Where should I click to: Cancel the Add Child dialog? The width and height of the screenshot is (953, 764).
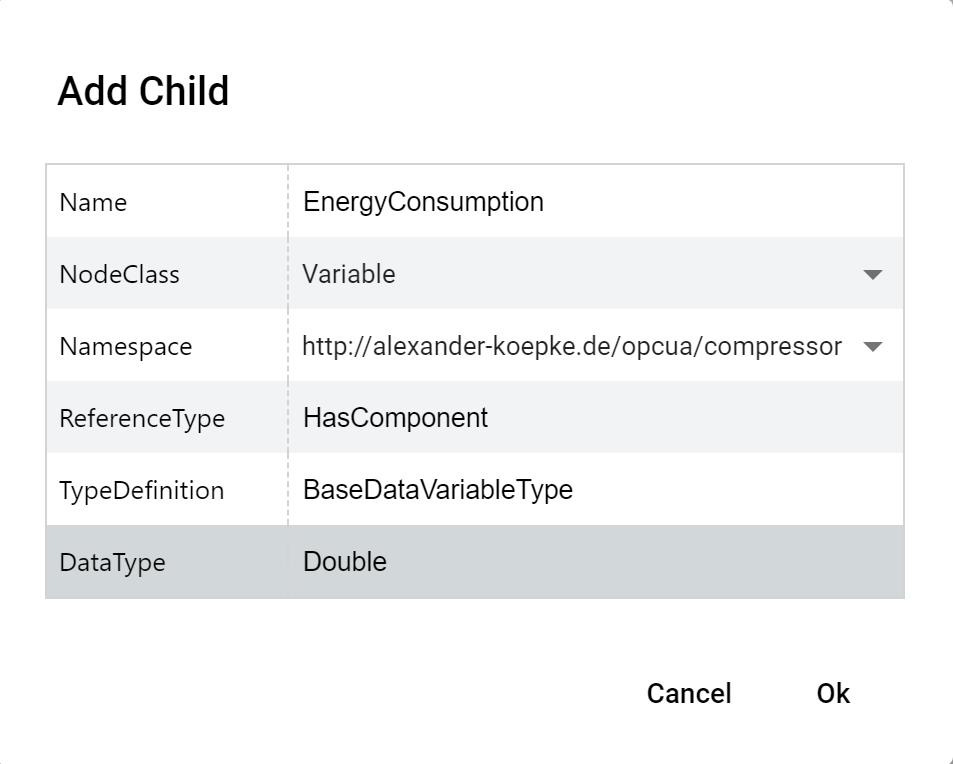689,693
